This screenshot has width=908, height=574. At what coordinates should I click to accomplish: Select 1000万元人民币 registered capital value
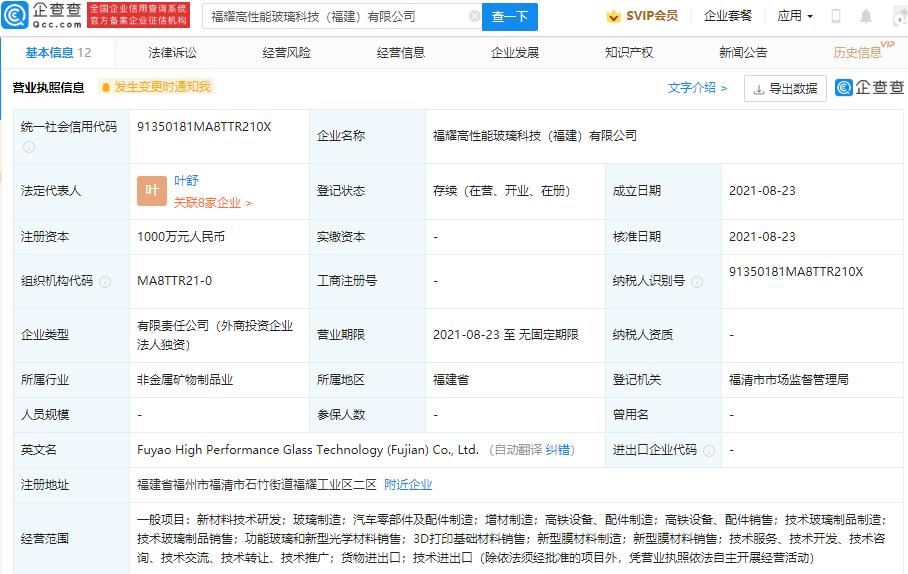point(181,237)
